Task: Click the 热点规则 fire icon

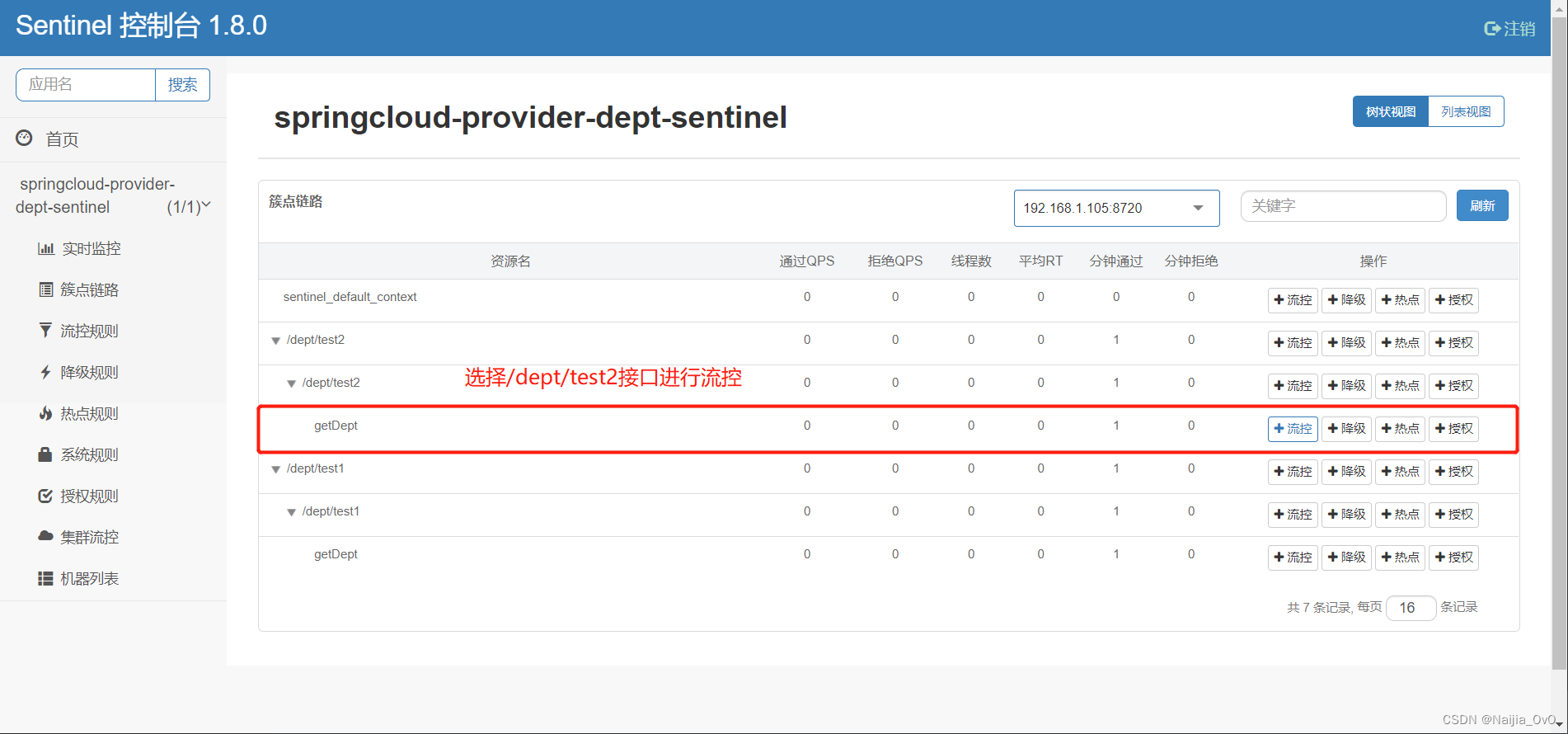Action: click(45, 413)
